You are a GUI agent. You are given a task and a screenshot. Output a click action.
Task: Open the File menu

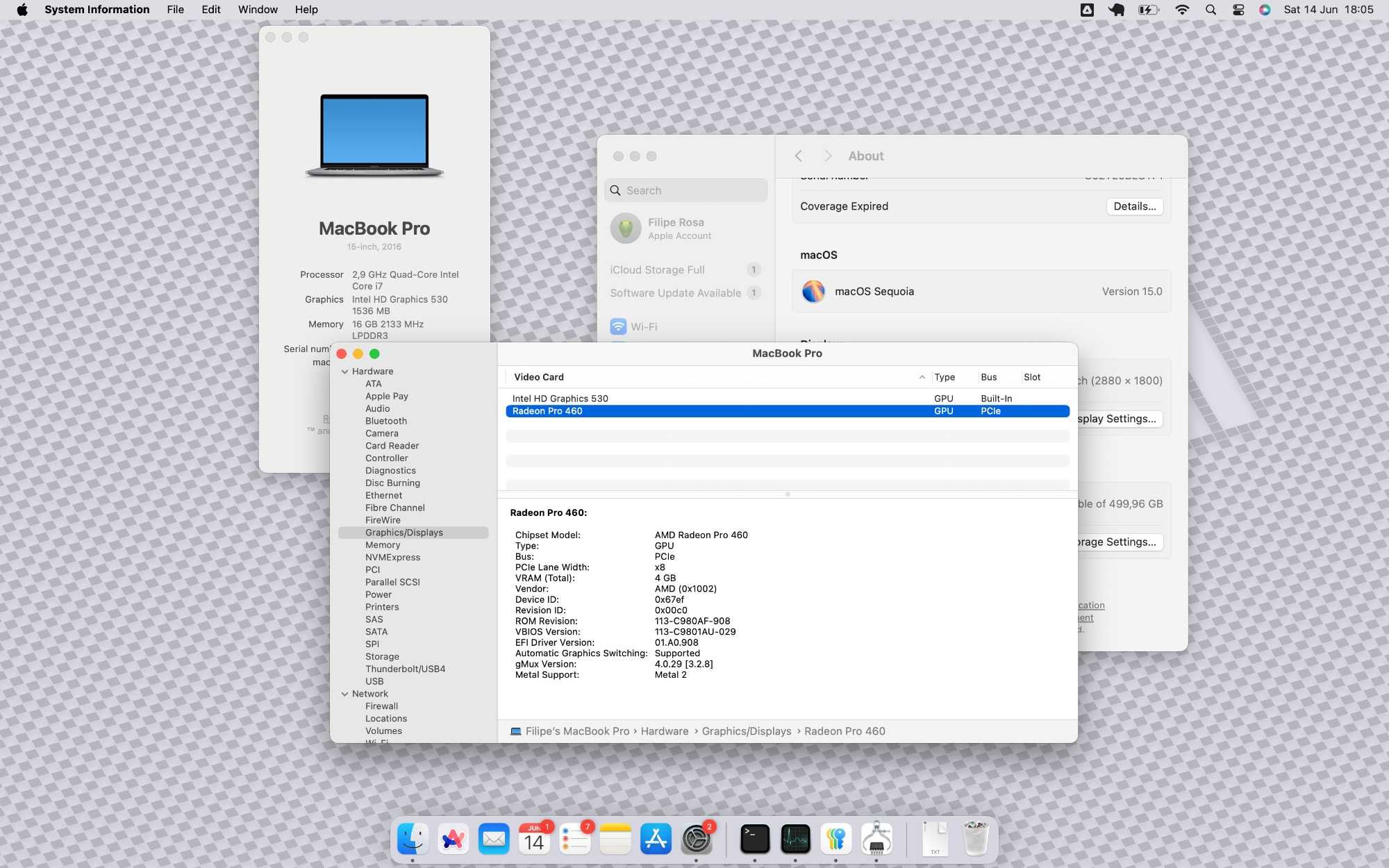(175, 10)
